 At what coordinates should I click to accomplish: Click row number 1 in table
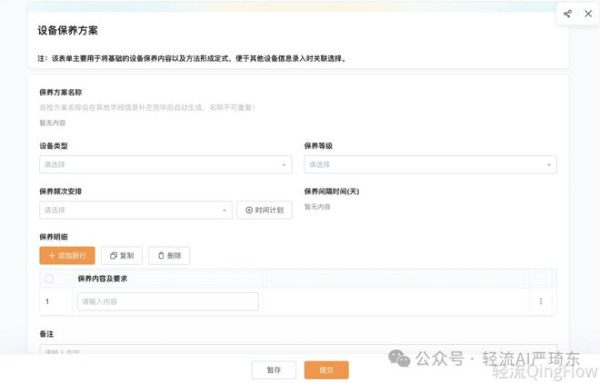coord(47,302)
